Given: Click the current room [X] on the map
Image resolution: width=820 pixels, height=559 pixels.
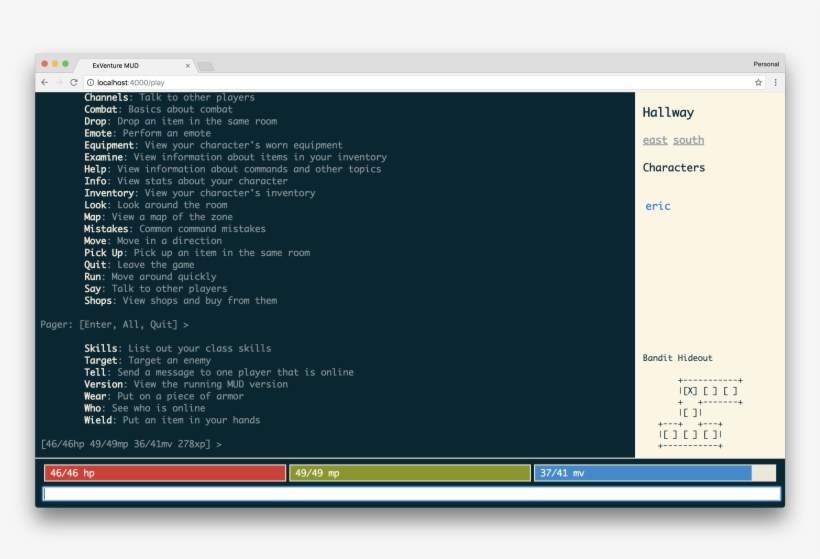Looking at the screenshot, I should (690, 391).
